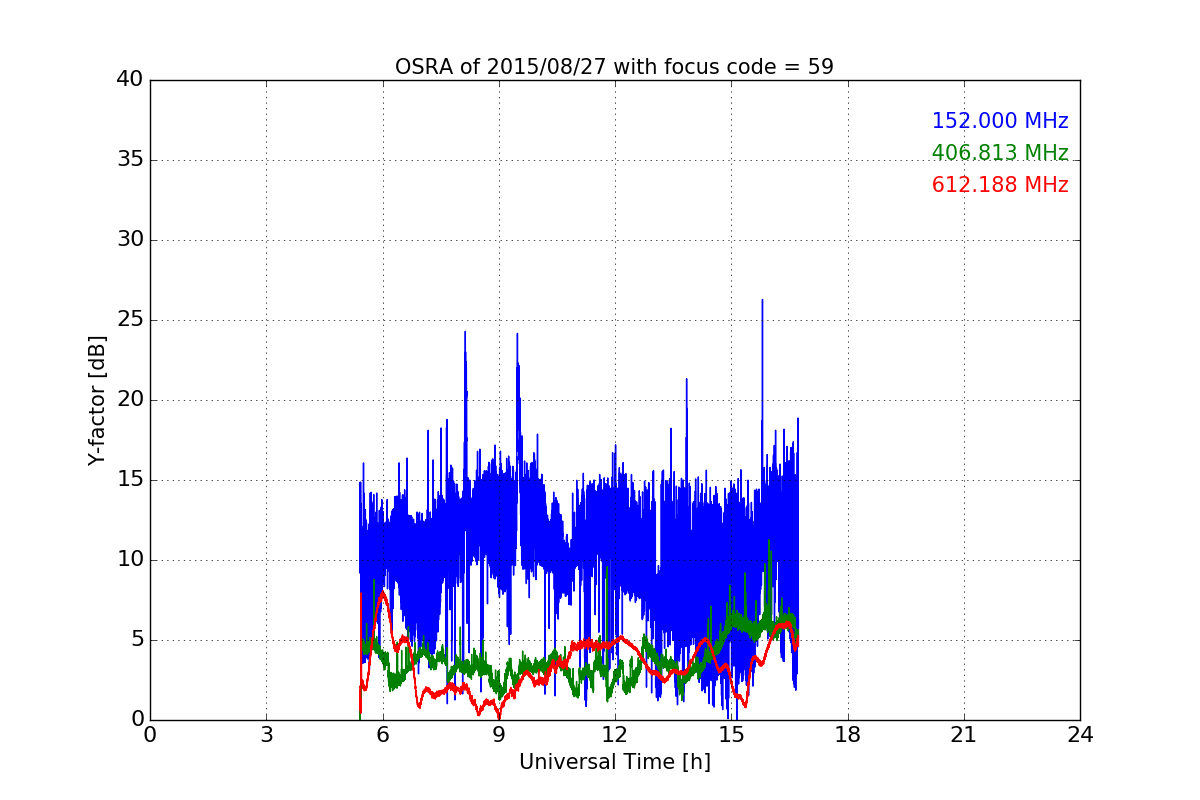1200x800 pixels.
Task: Click the x-axis tick value 21
Action: [x=964, y=735]
